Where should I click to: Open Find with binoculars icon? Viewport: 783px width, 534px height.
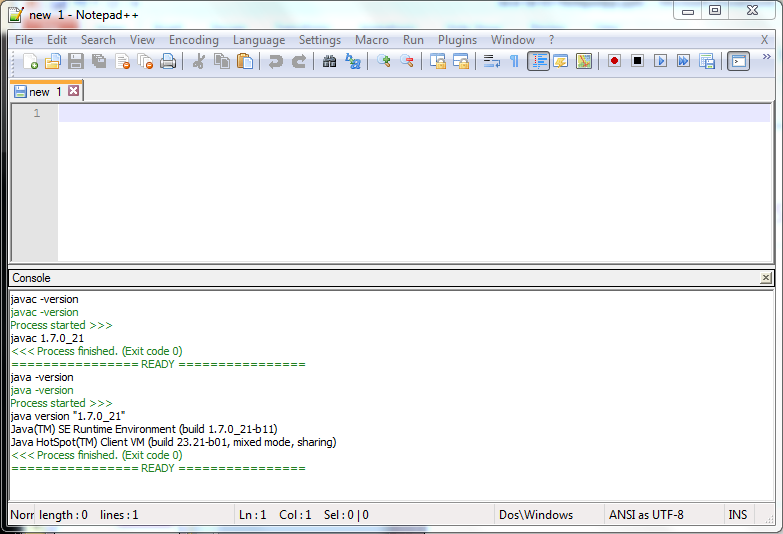click(x=330, y=61)
